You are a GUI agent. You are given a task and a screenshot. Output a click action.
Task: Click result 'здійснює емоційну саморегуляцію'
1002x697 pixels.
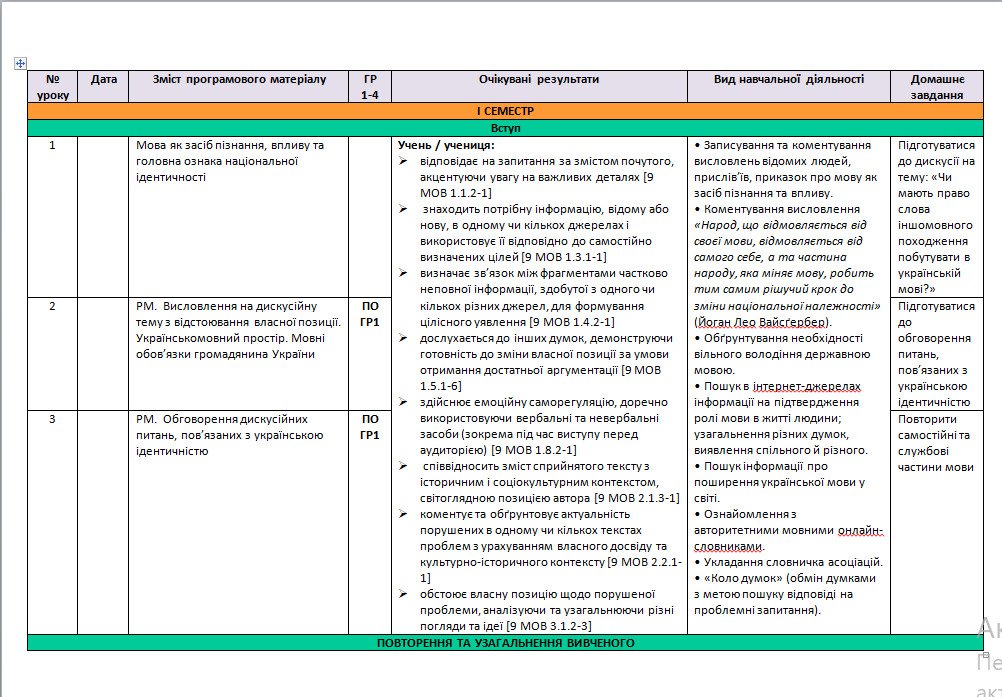(544, 426)
